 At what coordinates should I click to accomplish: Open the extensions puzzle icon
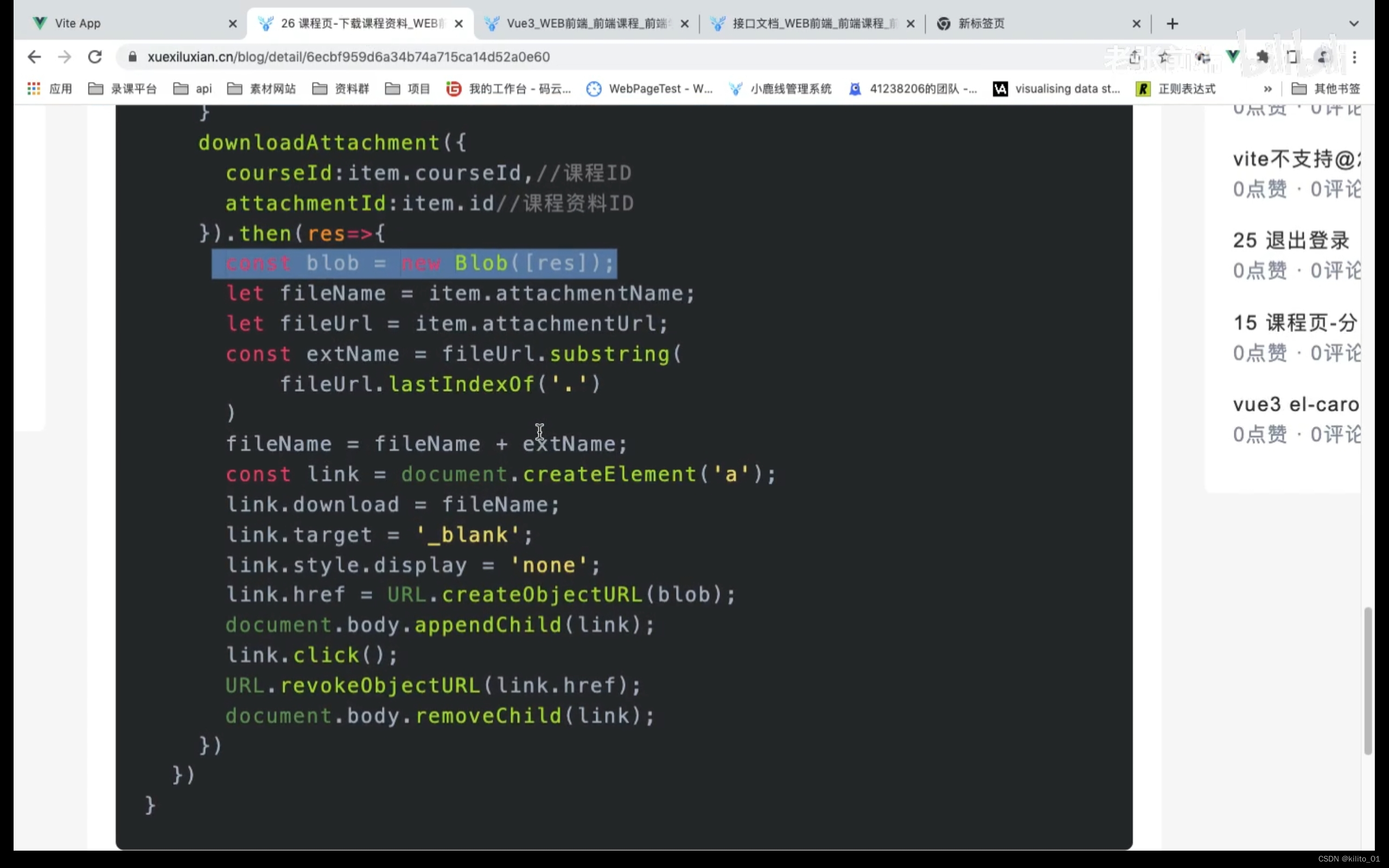tap(1262, 57)
